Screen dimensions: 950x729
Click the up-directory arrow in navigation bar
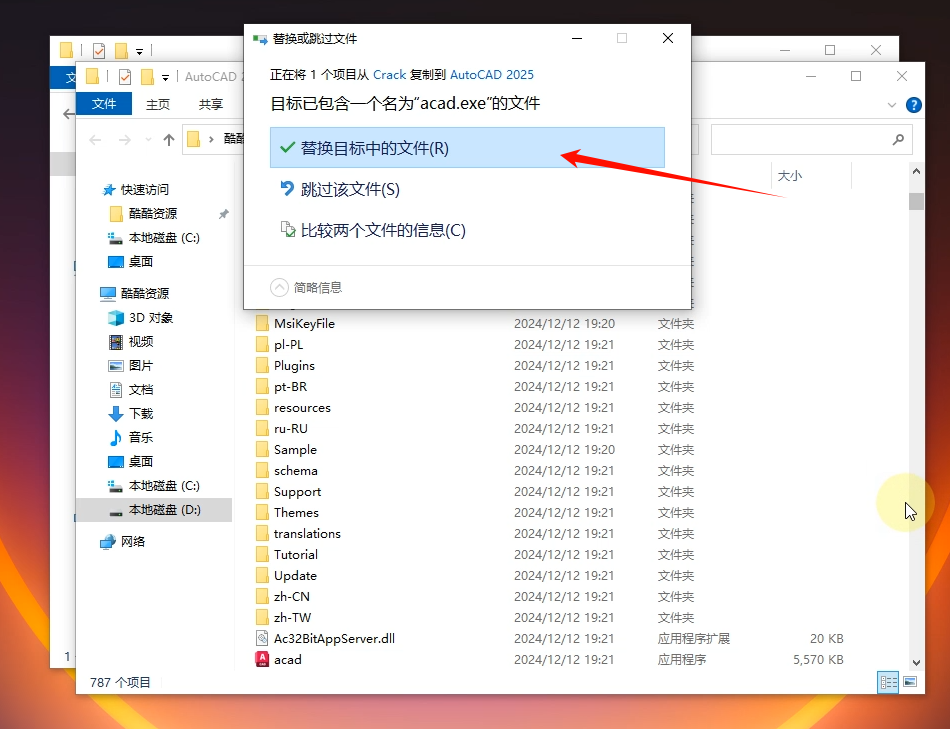pos(169,140)
